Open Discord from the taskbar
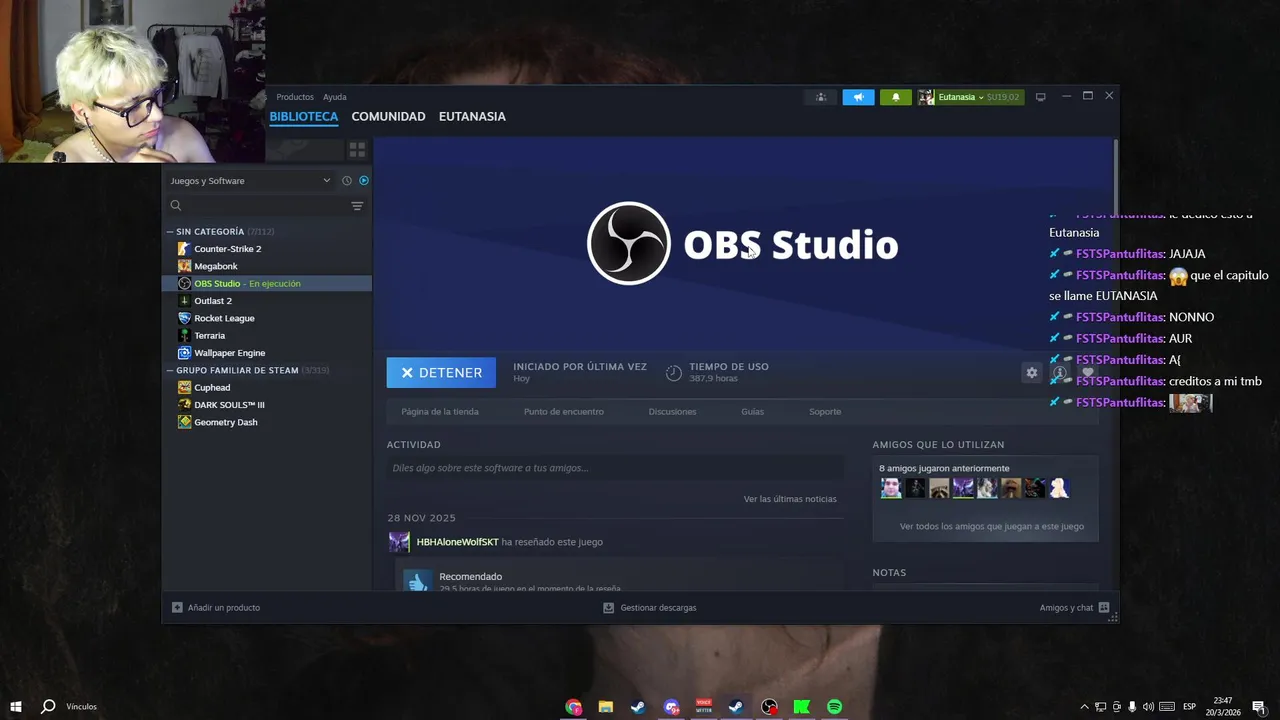The height and width of the screenshot is (720, 1280). 671,707
